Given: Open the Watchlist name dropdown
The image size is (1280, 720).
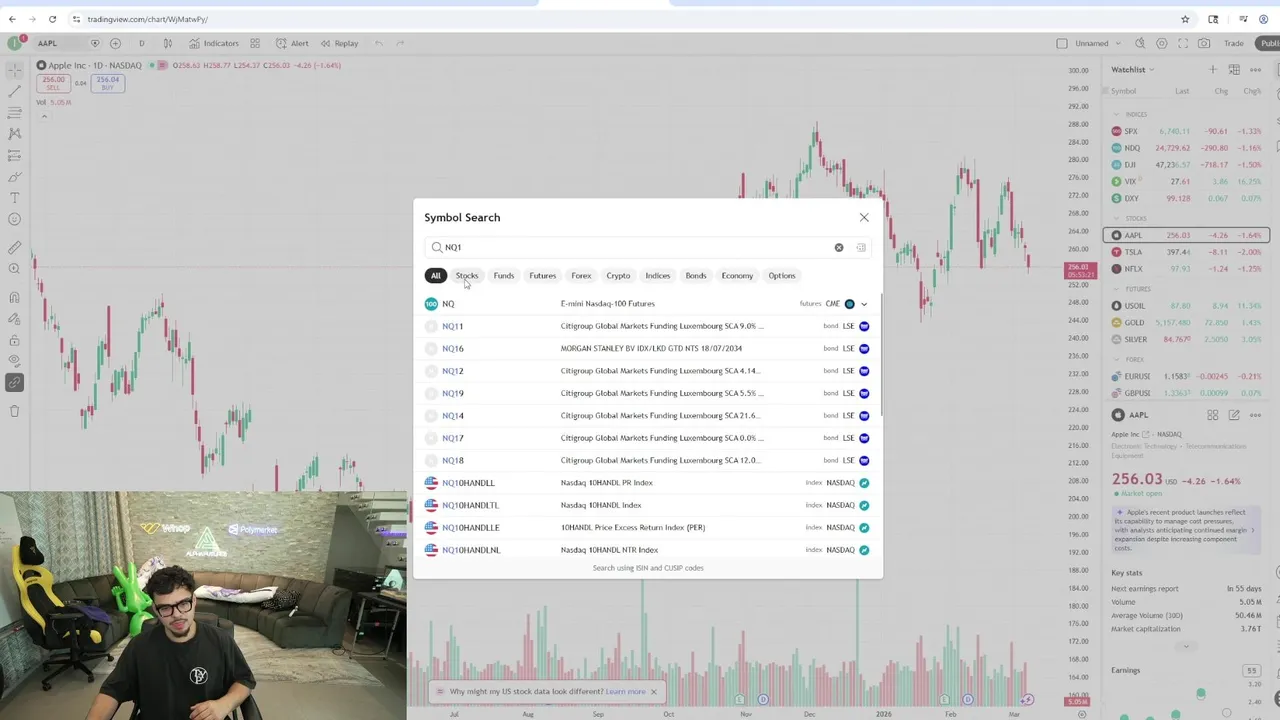Looking at the screenshot, I should coord(1133,70).
